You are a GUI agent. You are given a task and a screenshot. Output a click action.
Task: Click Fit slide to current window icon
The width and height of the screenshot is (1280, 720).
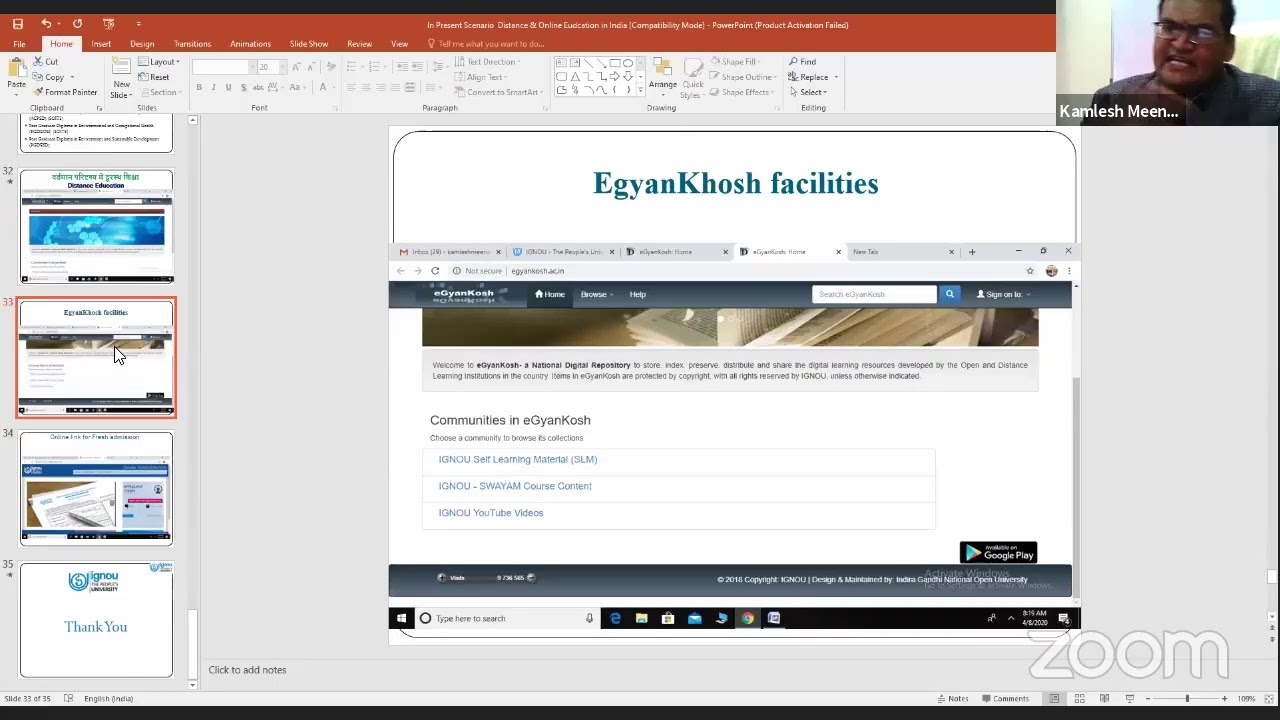coord(1270,698)
